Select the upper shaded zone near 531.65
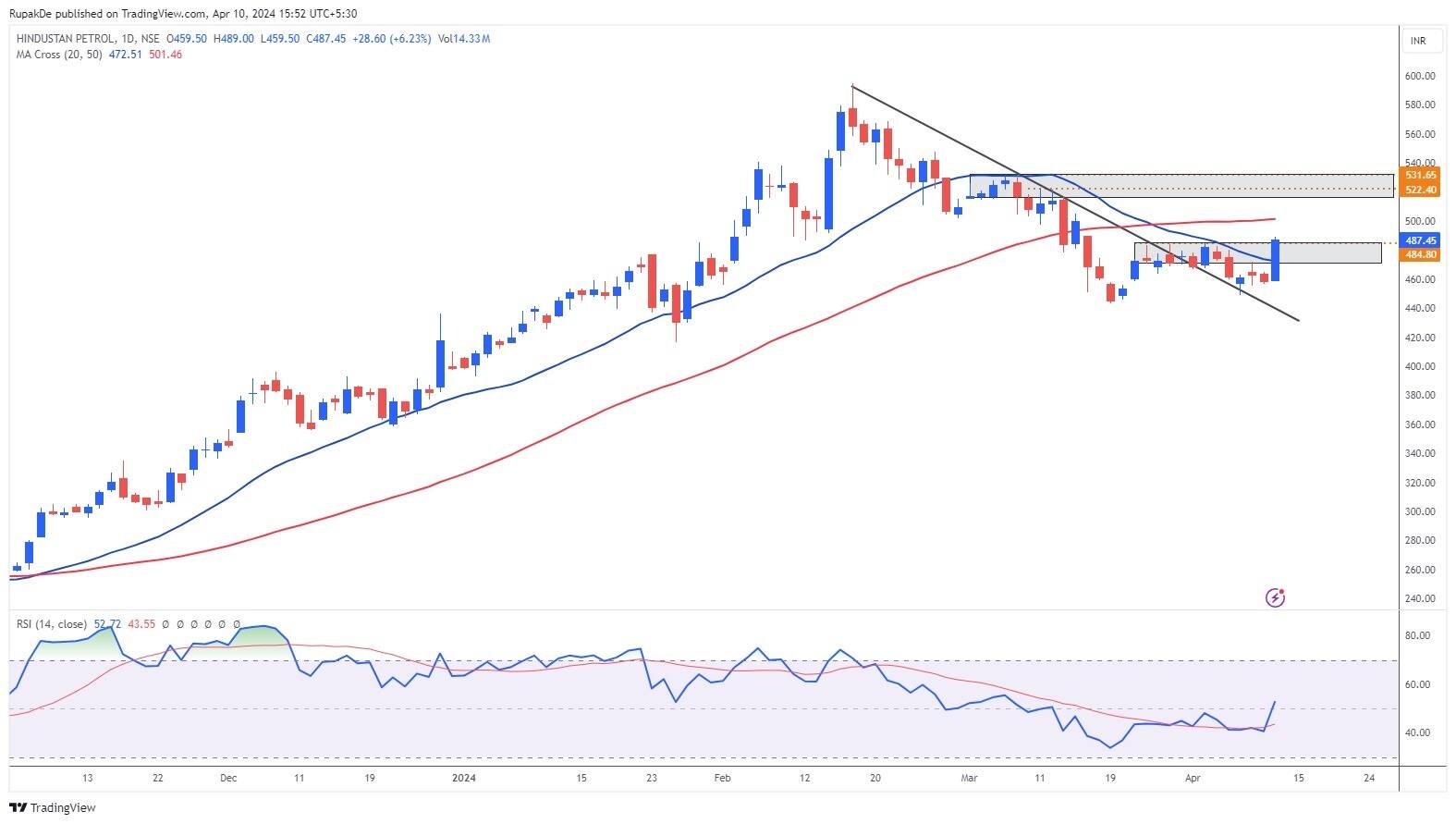 pyautogui.click(x=1181, y=186)
